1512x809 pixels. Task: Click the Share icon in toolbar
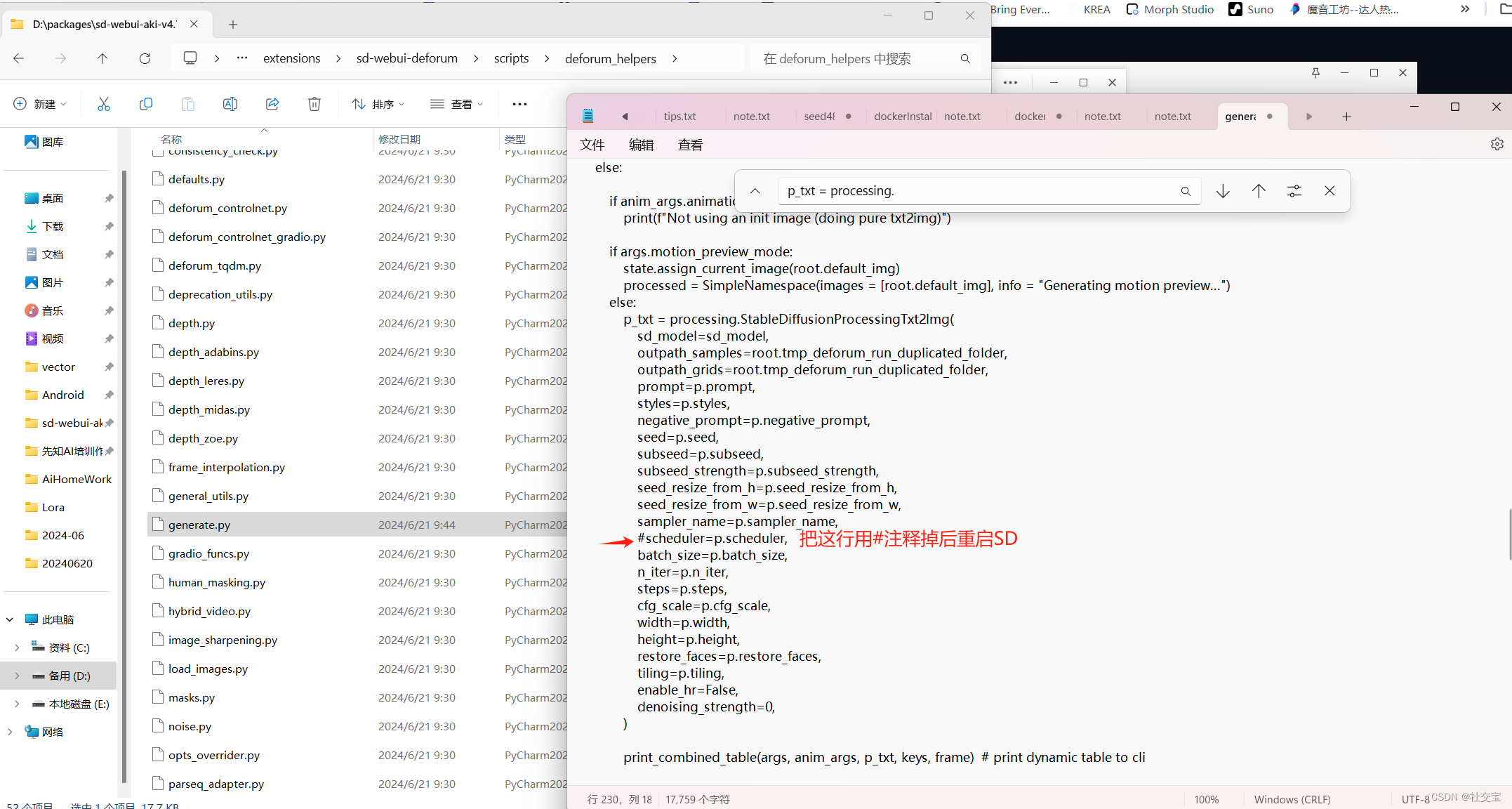pos(272,104)
